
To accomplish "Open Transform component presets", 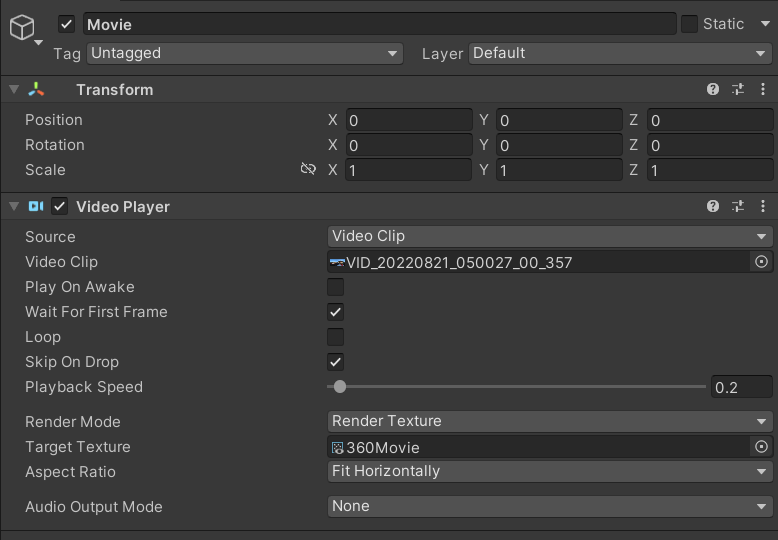I will pyautogui.click(x=738, y=89).
